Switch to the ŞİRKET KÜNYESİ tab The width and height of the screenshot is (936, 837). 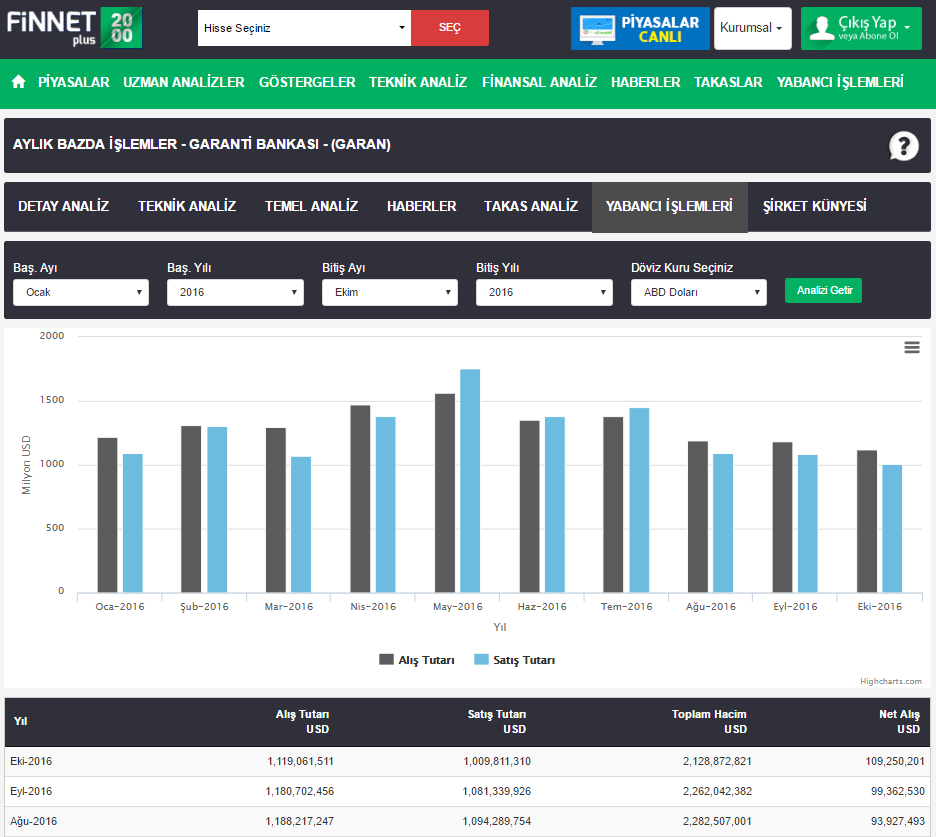click(x=815, y=207)
